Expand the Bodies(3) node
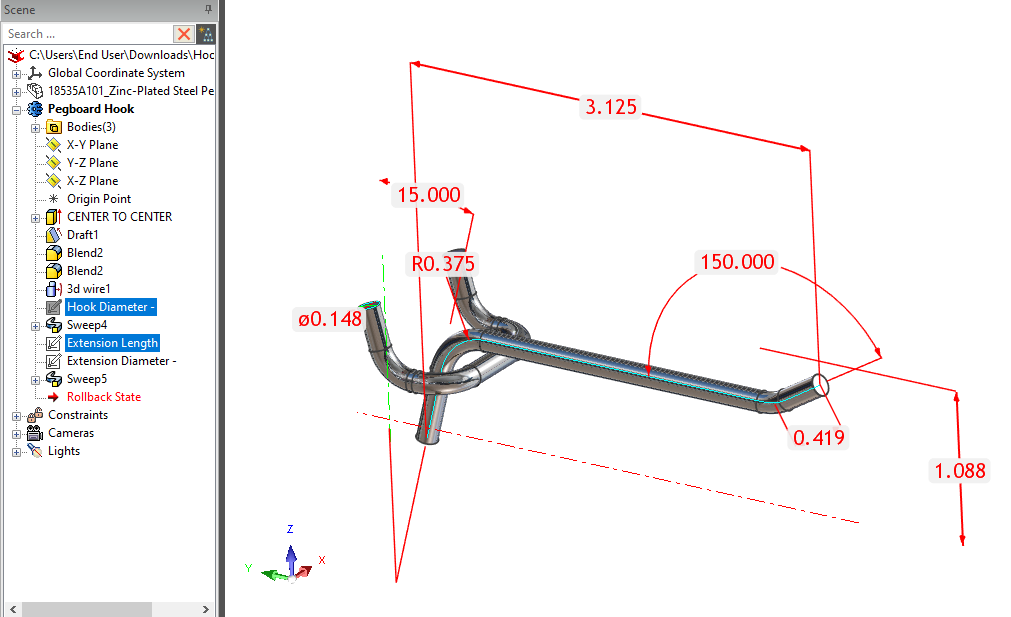The width and height of the screenshot is (1011, 617). [x=35, y=127]
